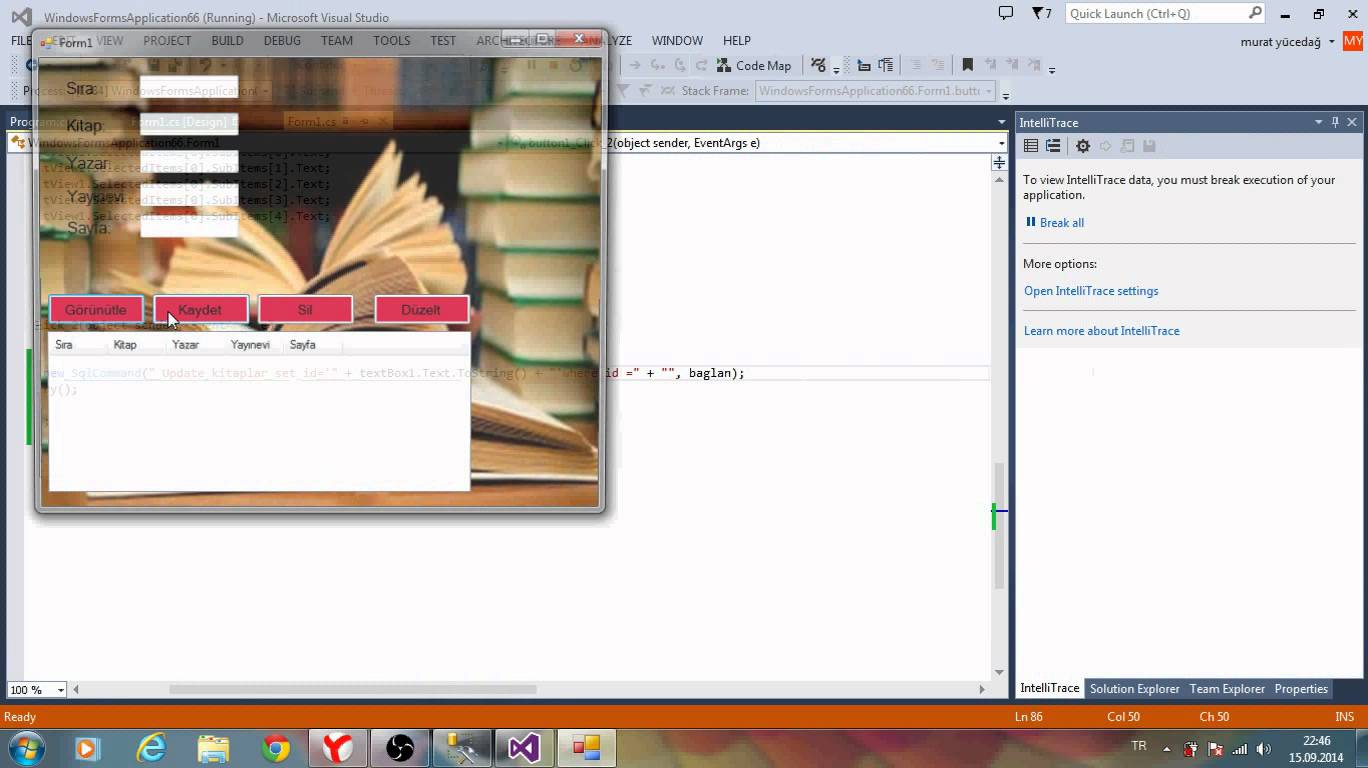Open the editor tab list dropdown arrow
Image resolution: width=1368 pixels, height=768 pixels.
(1001, 122)
